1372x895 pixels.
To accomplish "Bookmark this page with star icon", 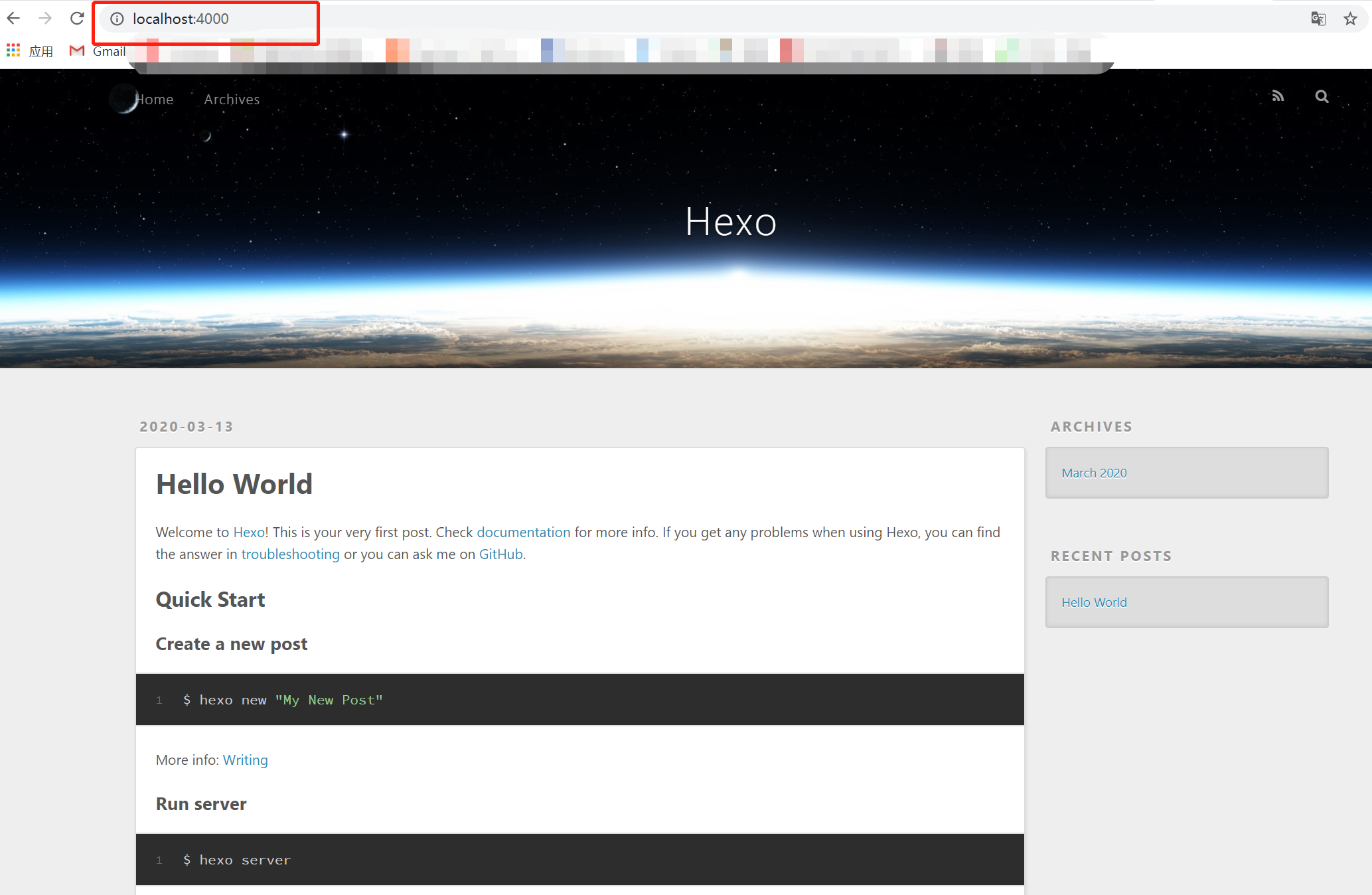I will (x=1350, y=19).
